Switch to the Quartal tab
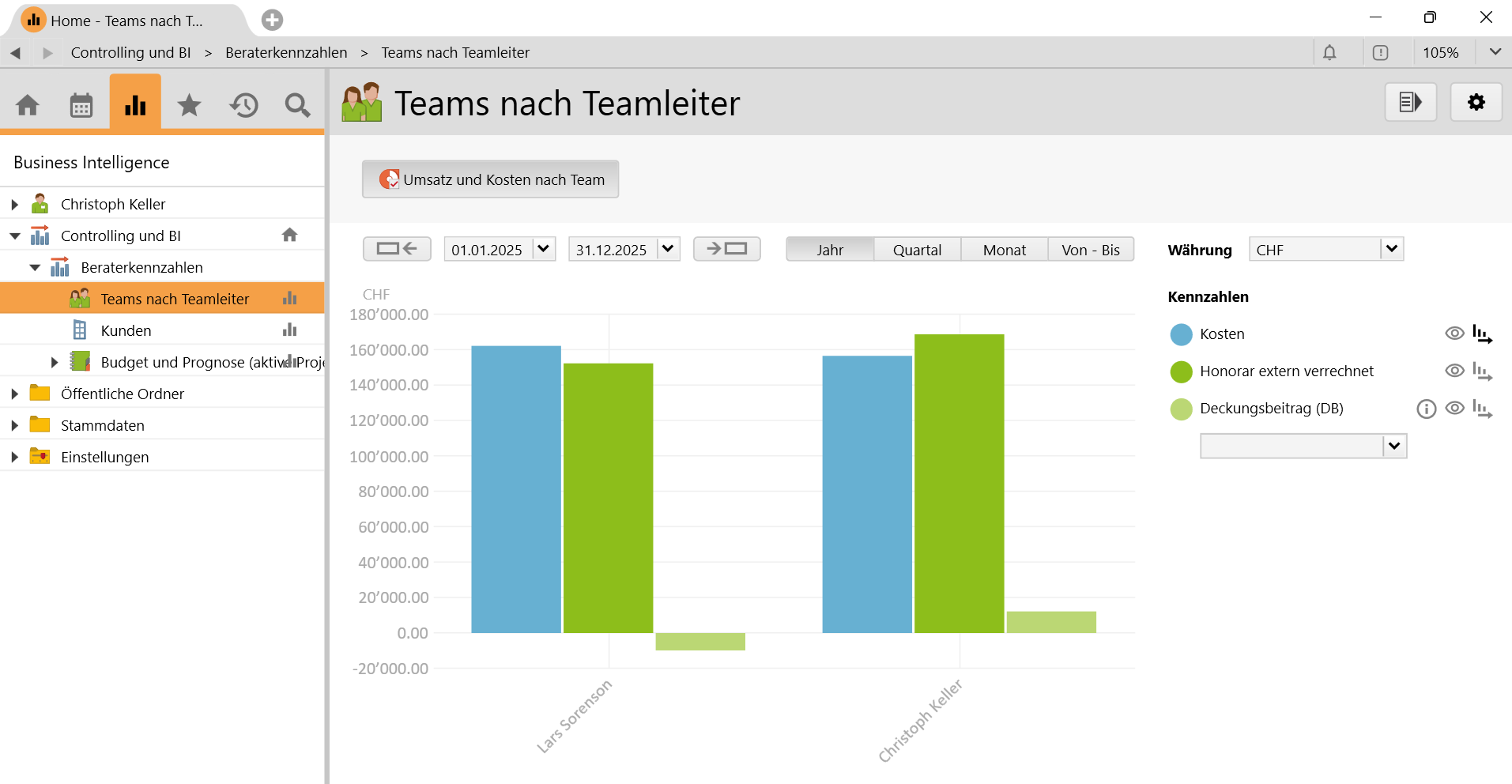The image size is (1512, 784). 917,249
